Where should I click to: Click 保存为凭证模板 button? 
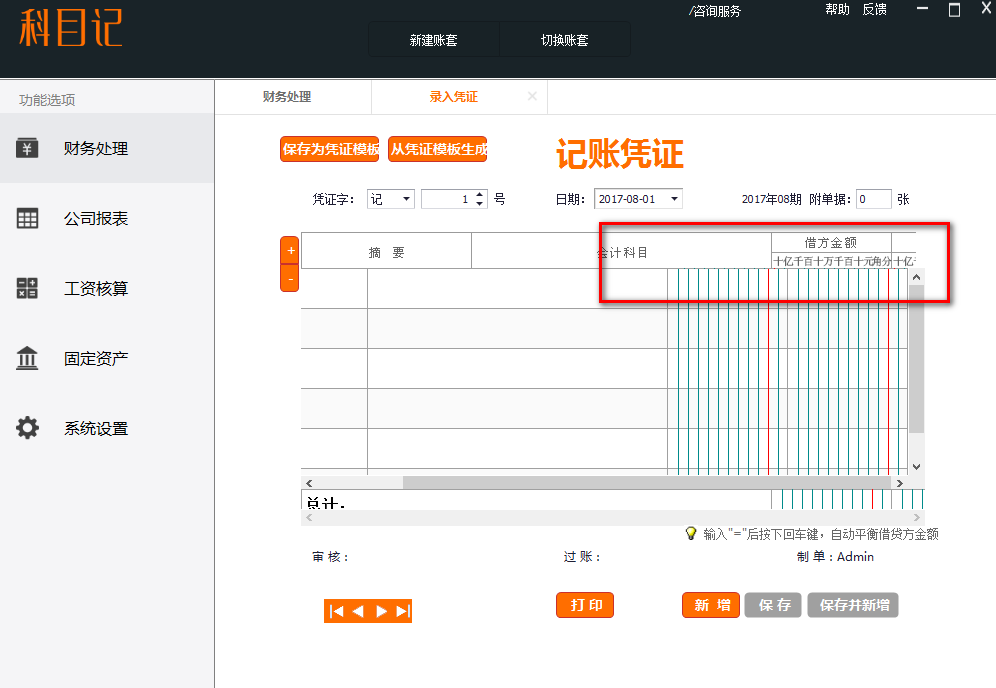pos(330,149)
